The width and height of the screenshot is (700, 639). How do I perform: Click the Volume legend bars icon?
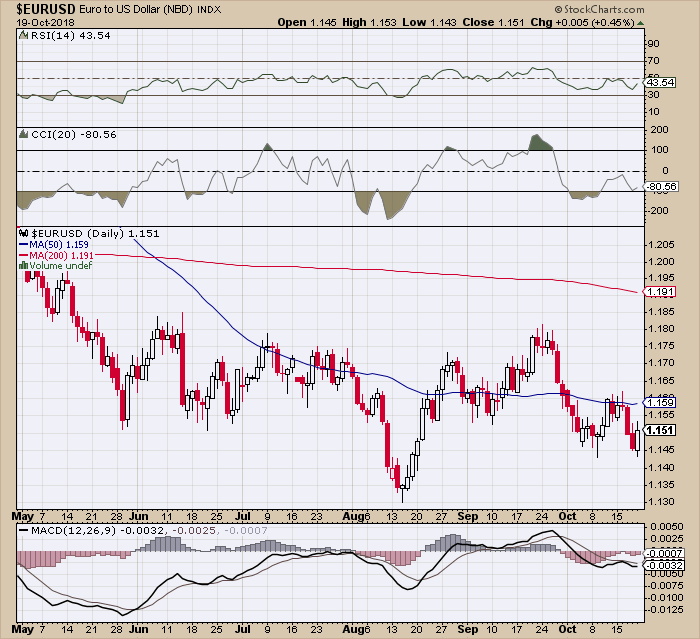click(24, 265)
